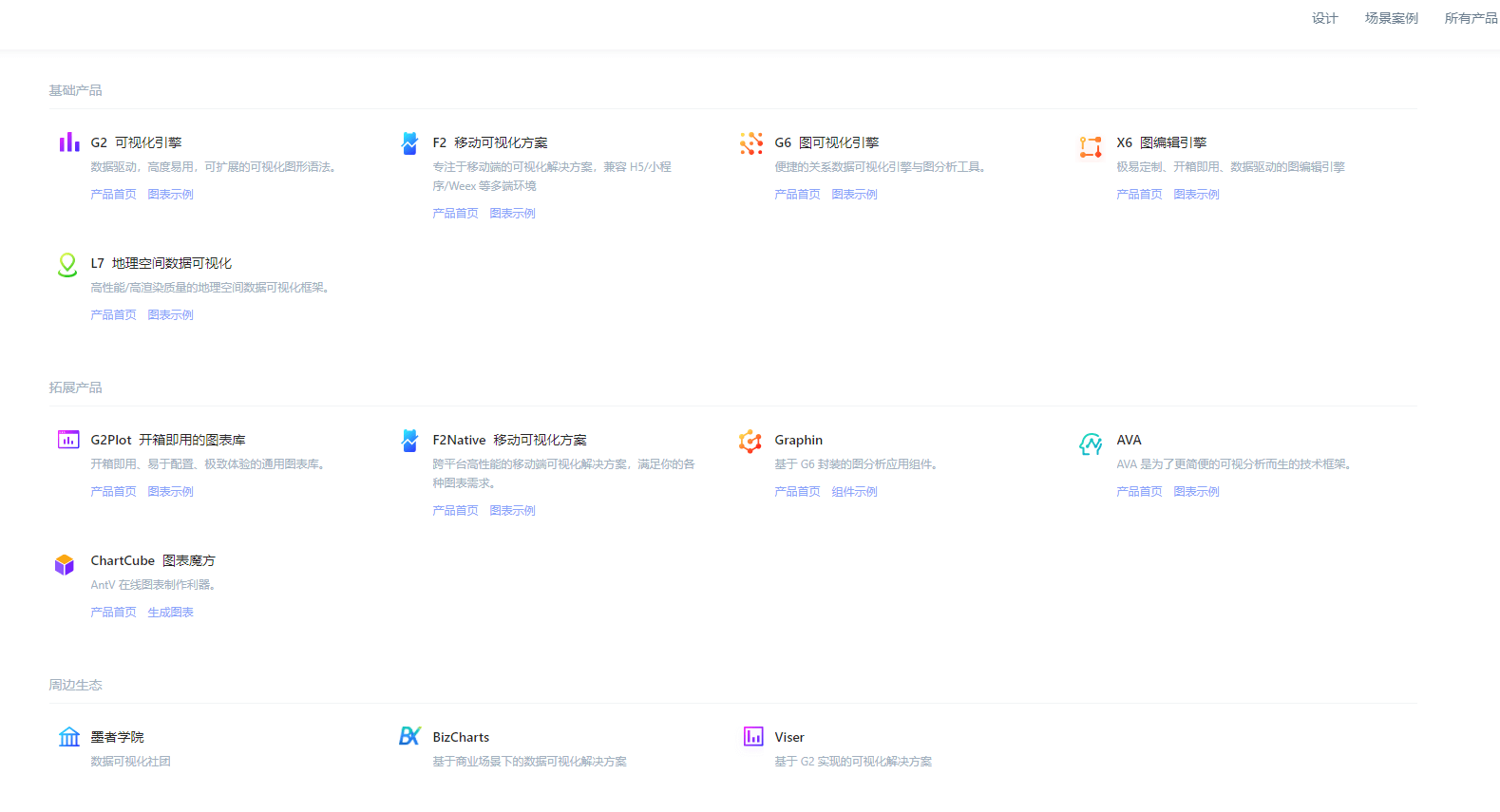Open ChartCube 生成图表 link

tap(170, 612)
